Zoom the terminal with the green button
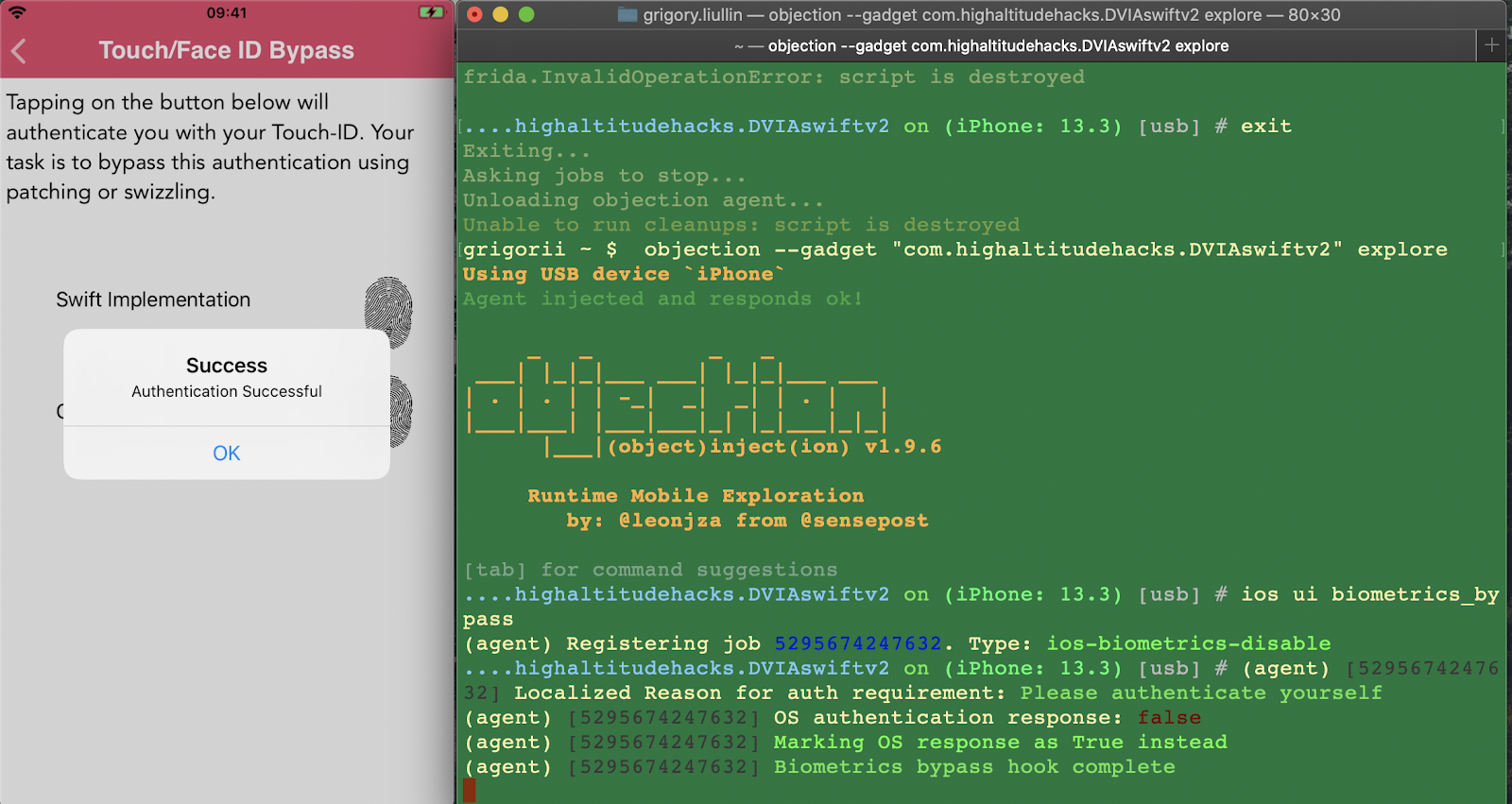Viewport: 1512px width, 804px height. [x=526, y=14]
